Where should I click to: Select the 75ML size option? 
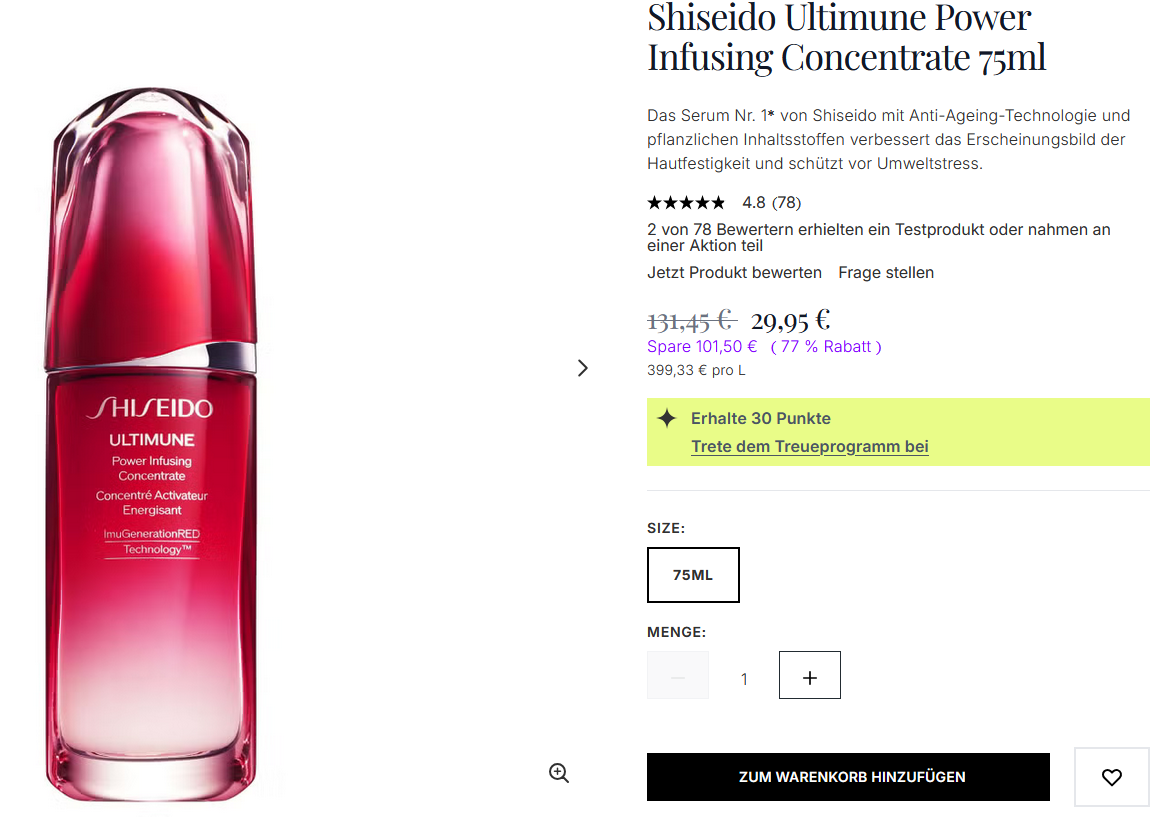[x=693, y=575]
